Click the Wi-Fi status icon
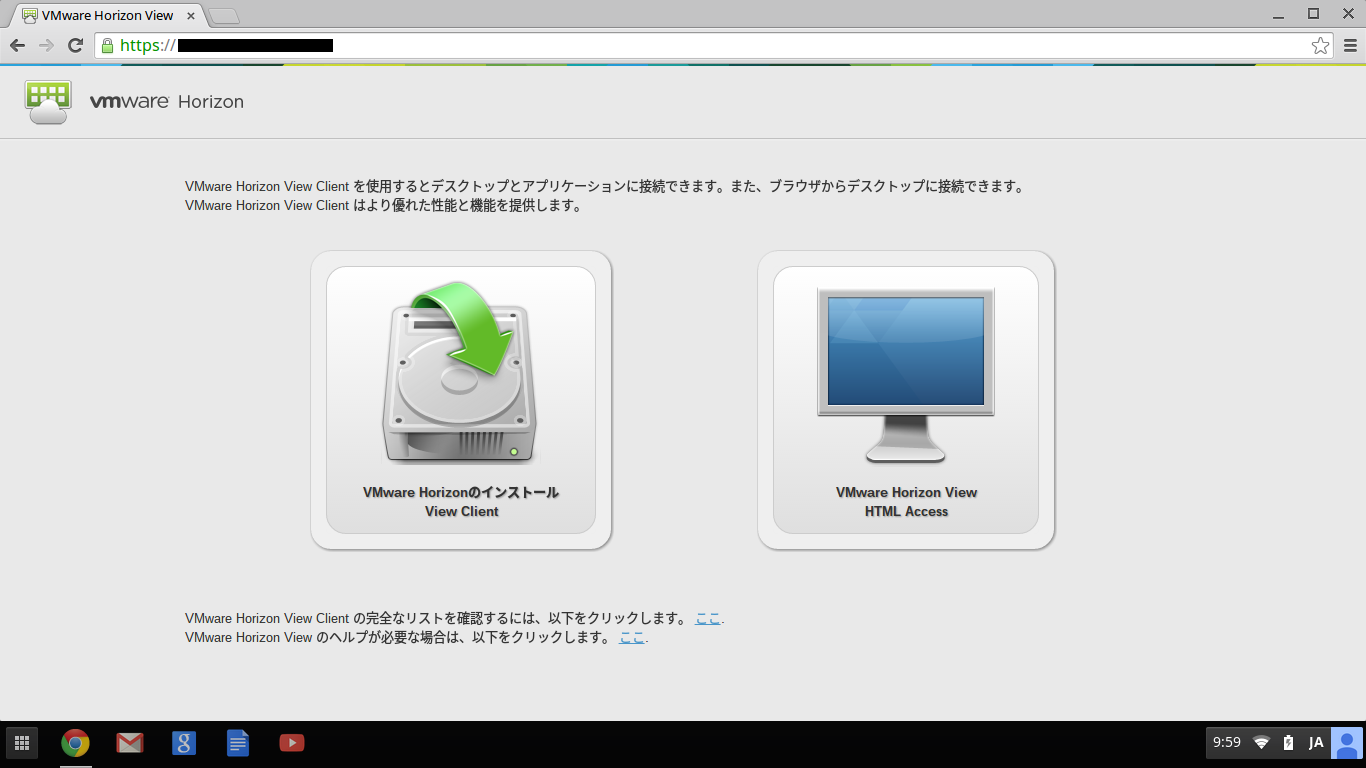 [x=1262, y=743]
